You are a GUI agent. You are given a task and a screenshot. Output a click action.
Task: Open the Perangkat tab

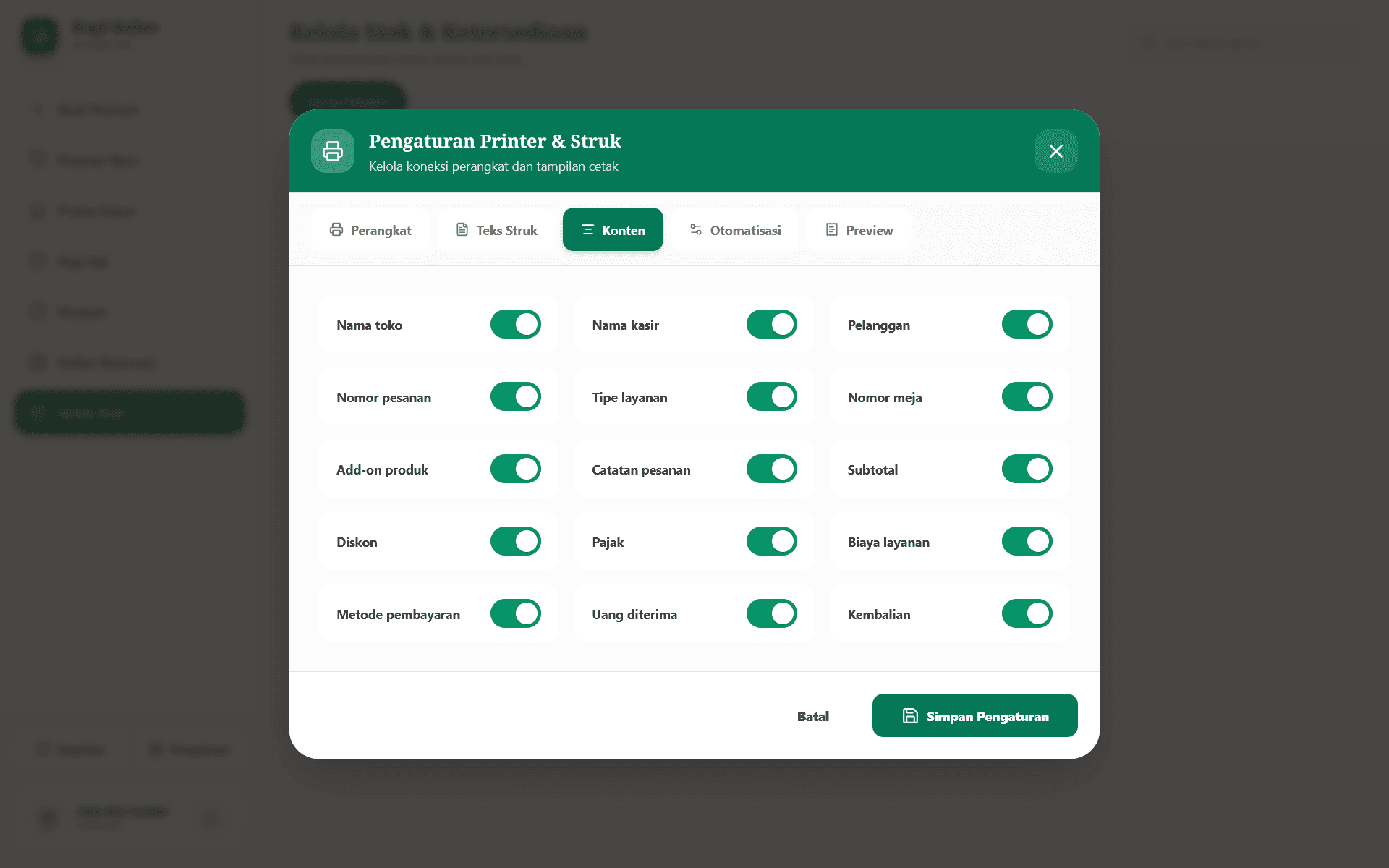click(370, 230)
